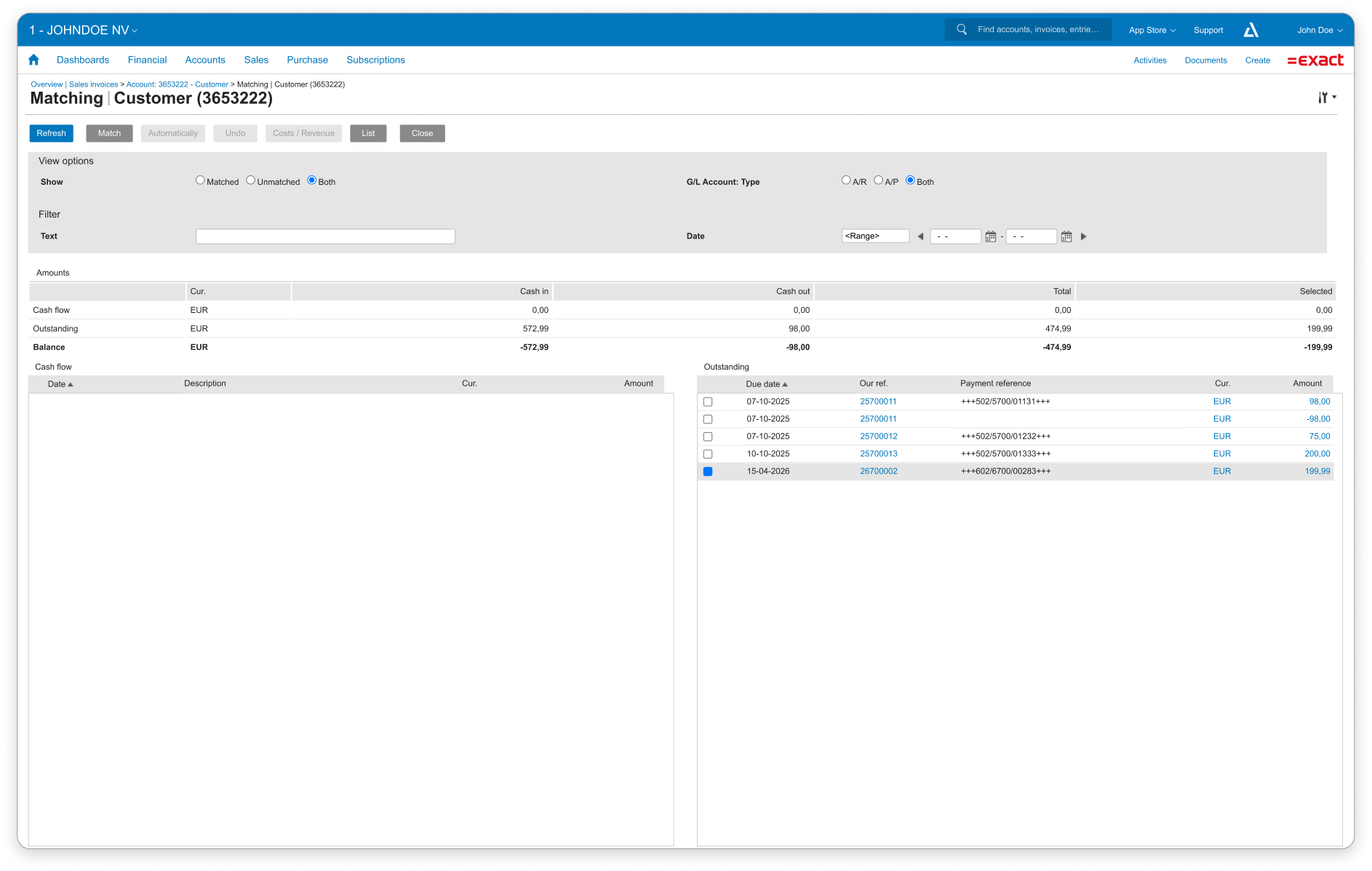Go to previous date range arrow
Screen dimensions: 1372x871
pos(920,236)
